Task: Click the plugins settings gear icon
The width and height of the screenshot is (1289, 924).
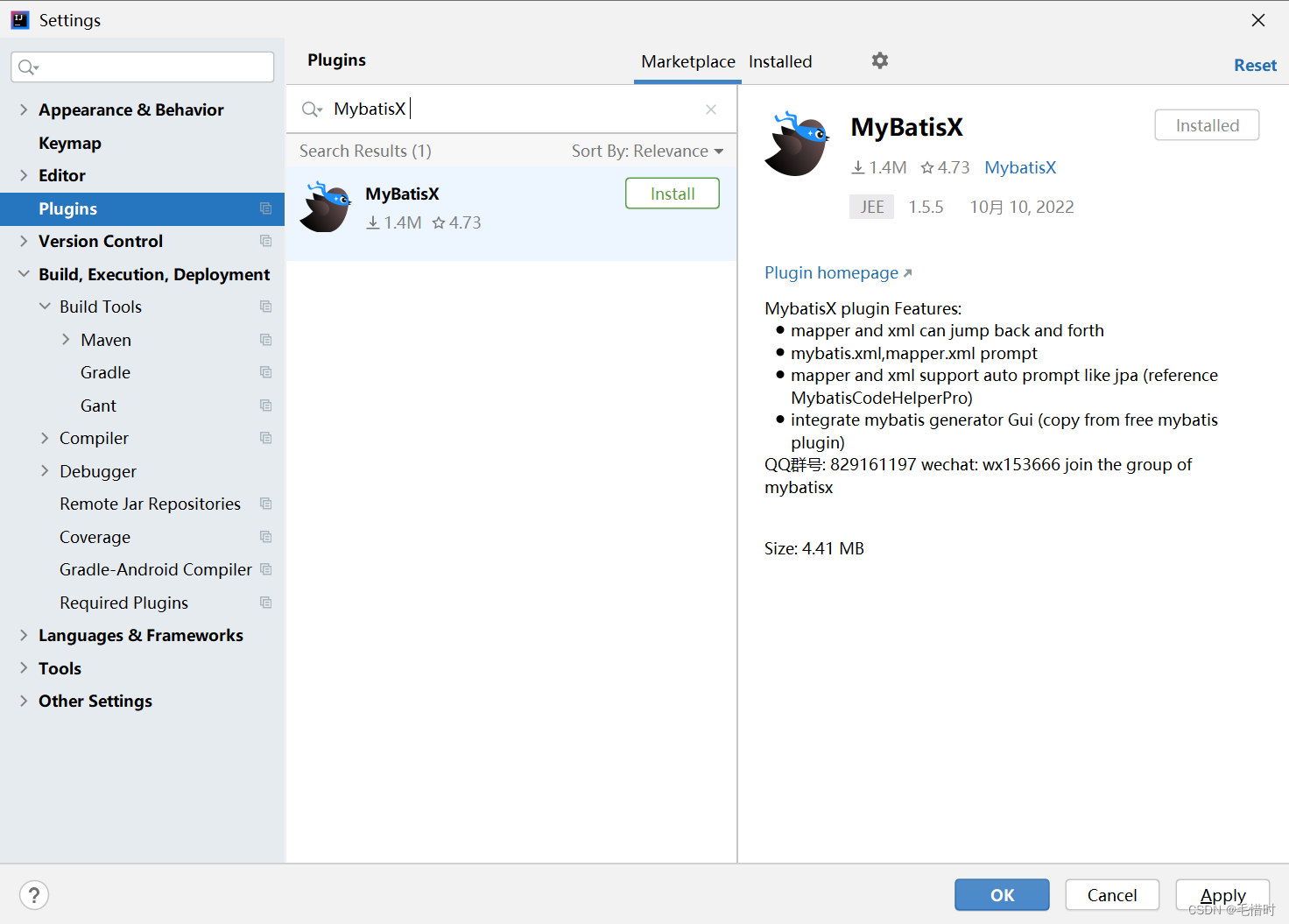Action: coord(880,60)
